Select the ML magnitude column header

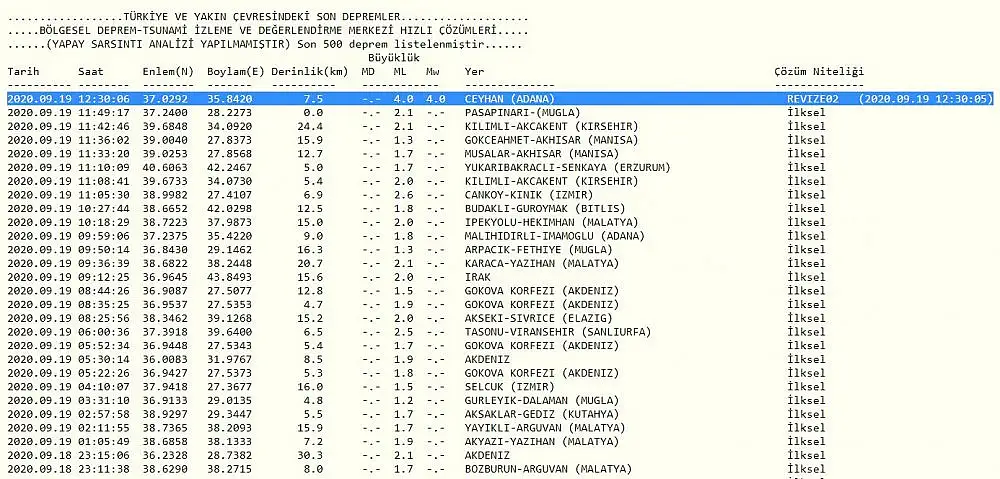click(400, 71)
